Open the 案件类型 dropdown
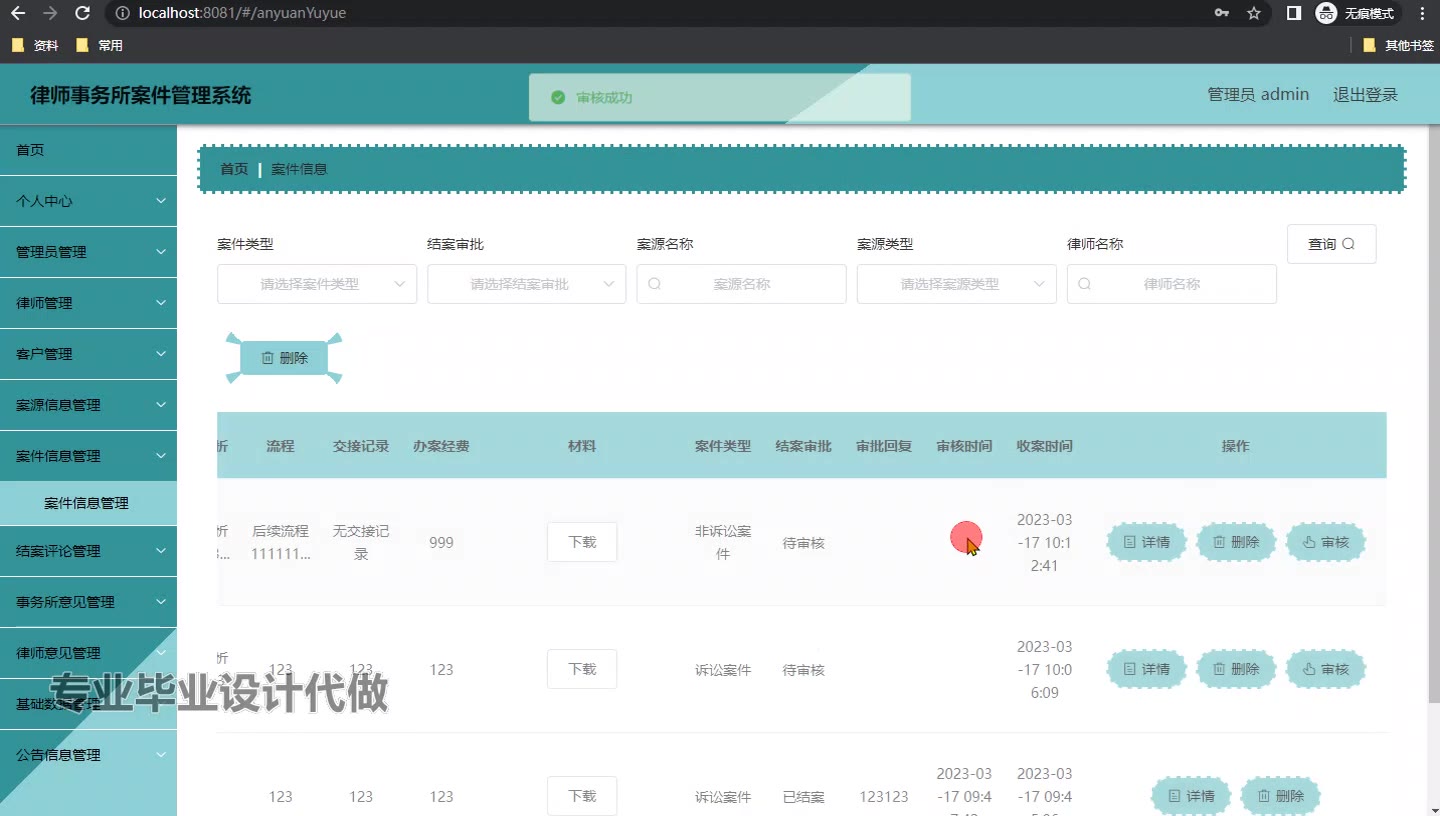1440x816 pixels. point(317,284)
